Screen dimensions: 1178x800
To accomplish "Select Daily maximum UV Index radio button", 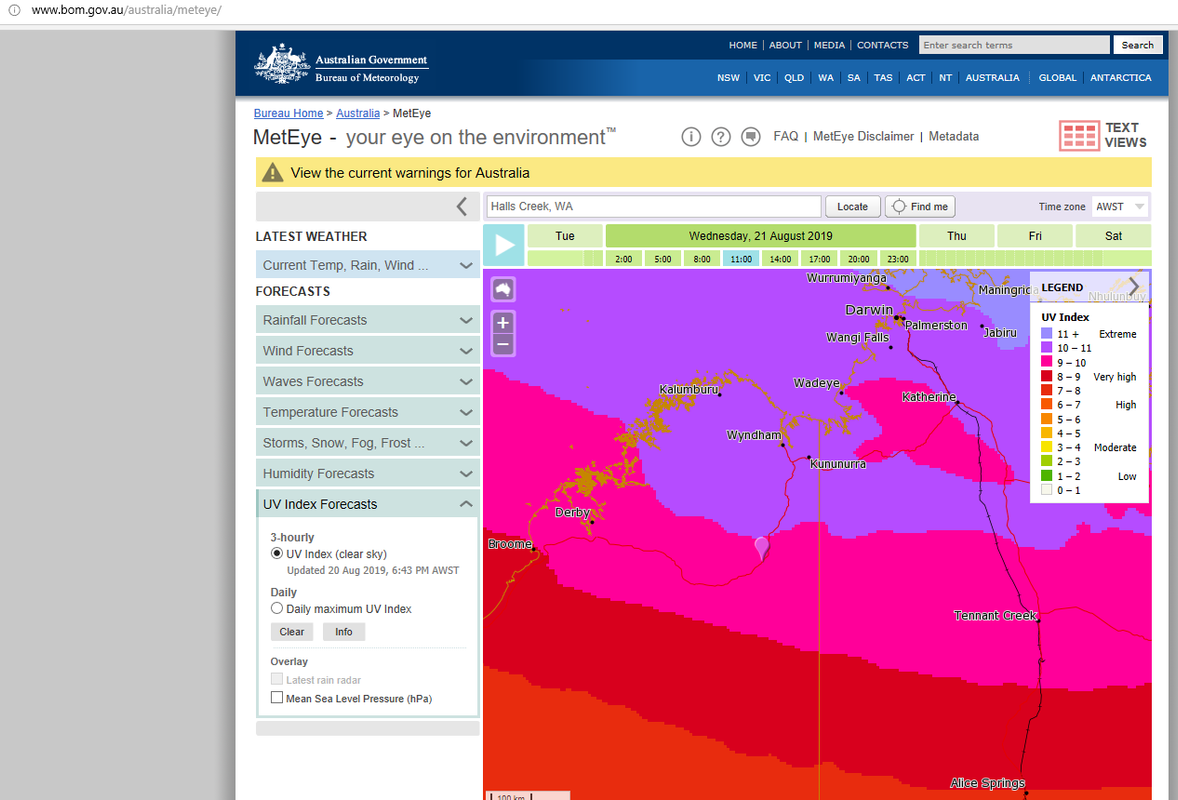I will click(x=276, y=608).
